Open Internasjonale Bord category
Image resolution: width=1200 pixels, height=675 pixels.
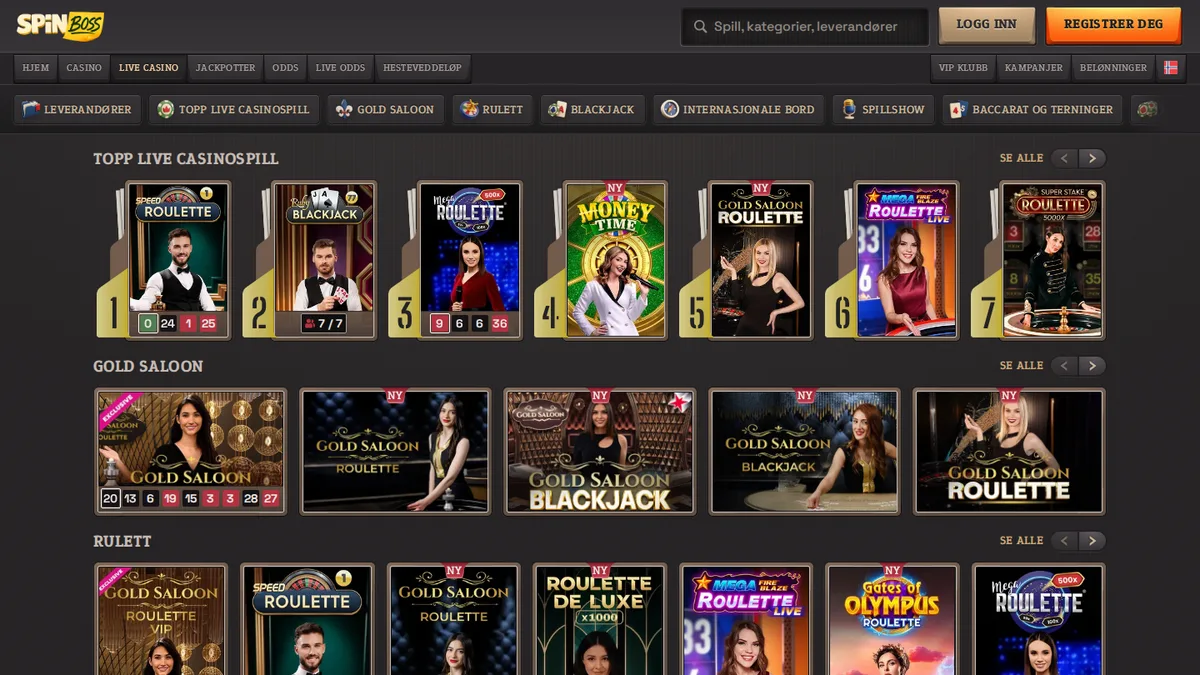738,110
